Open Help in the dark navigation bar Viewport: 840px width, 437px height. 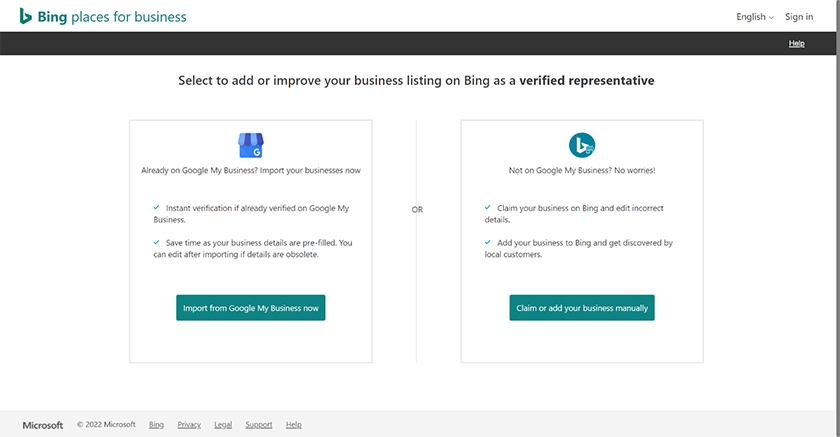pos(796,43)
